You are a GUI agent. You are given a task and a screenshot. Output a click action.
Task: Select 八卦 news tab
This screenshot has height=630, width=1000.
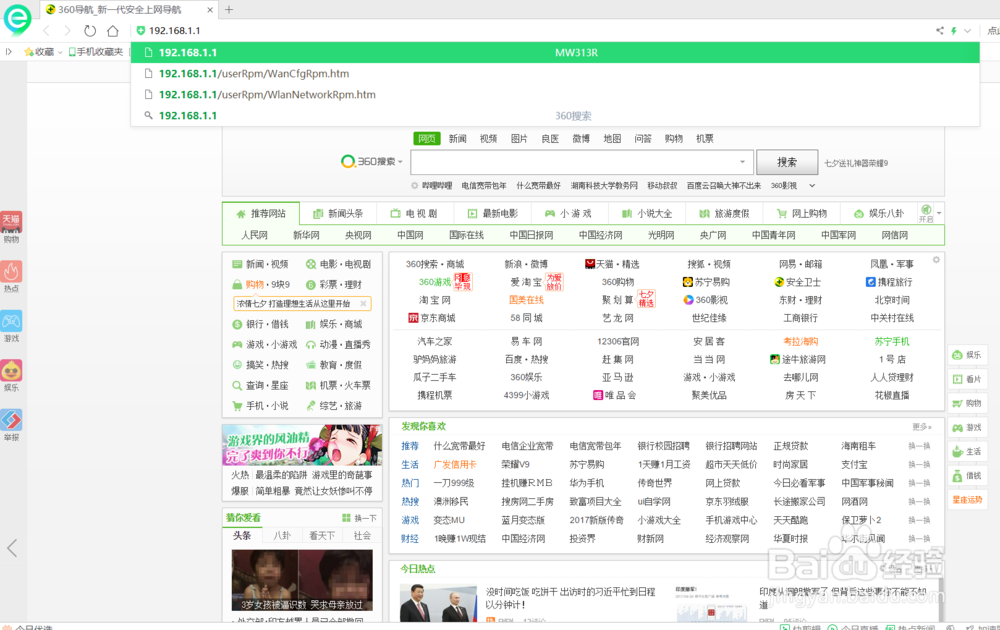click(282, 536)
